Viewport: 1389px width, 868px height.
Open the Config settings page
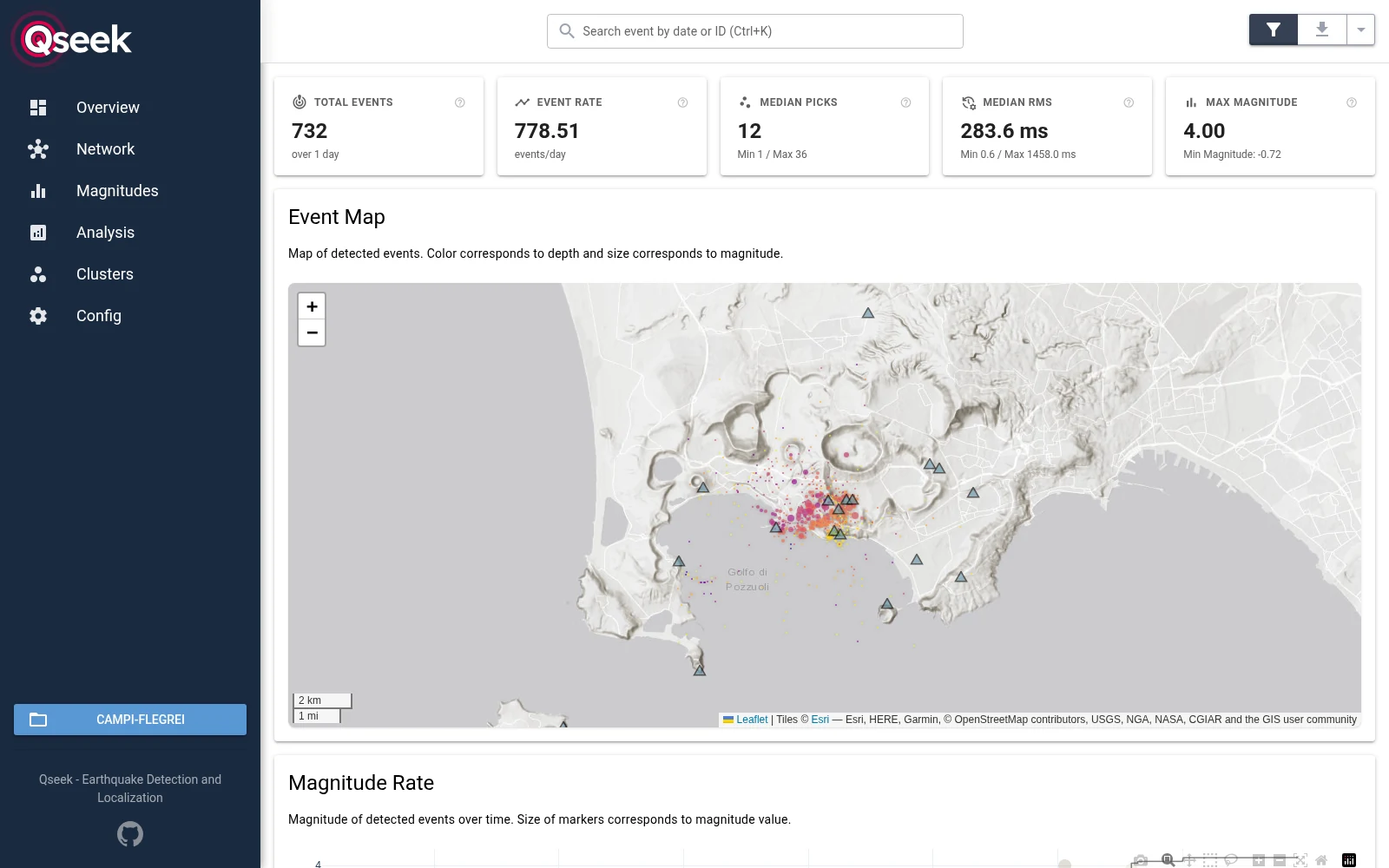pyautogui.click(x=130, y=316)
